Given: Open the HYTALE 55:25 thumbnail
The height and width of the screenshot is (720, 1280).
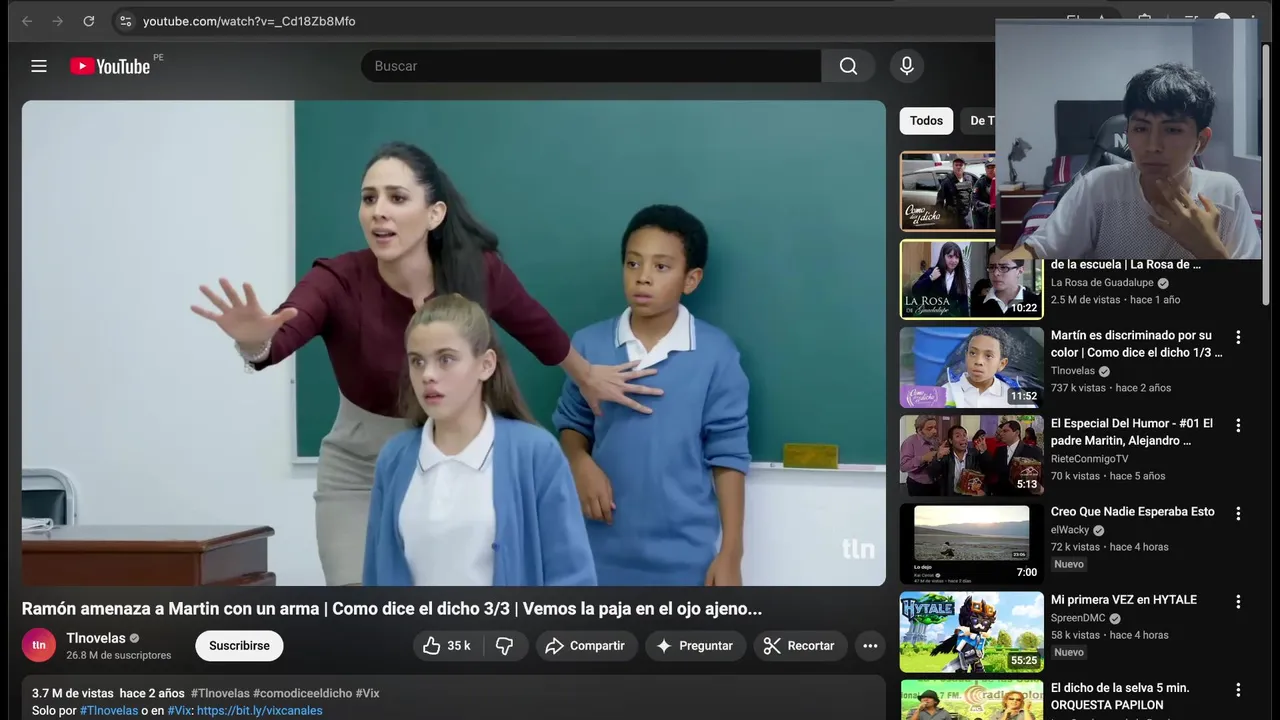Looking at the screenshot, I should (x=971, y=632).
